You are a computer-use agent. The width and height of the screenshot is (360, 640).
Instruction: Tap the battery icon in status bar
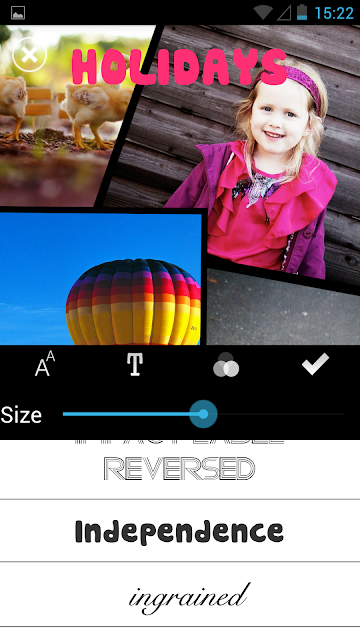point(302,12)
